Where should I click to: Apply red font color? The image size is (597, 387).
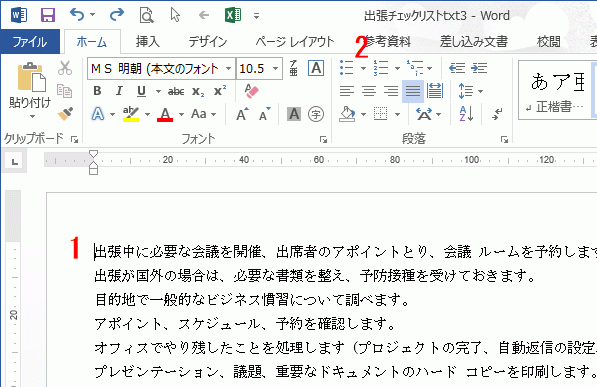(x=165, y=114)
